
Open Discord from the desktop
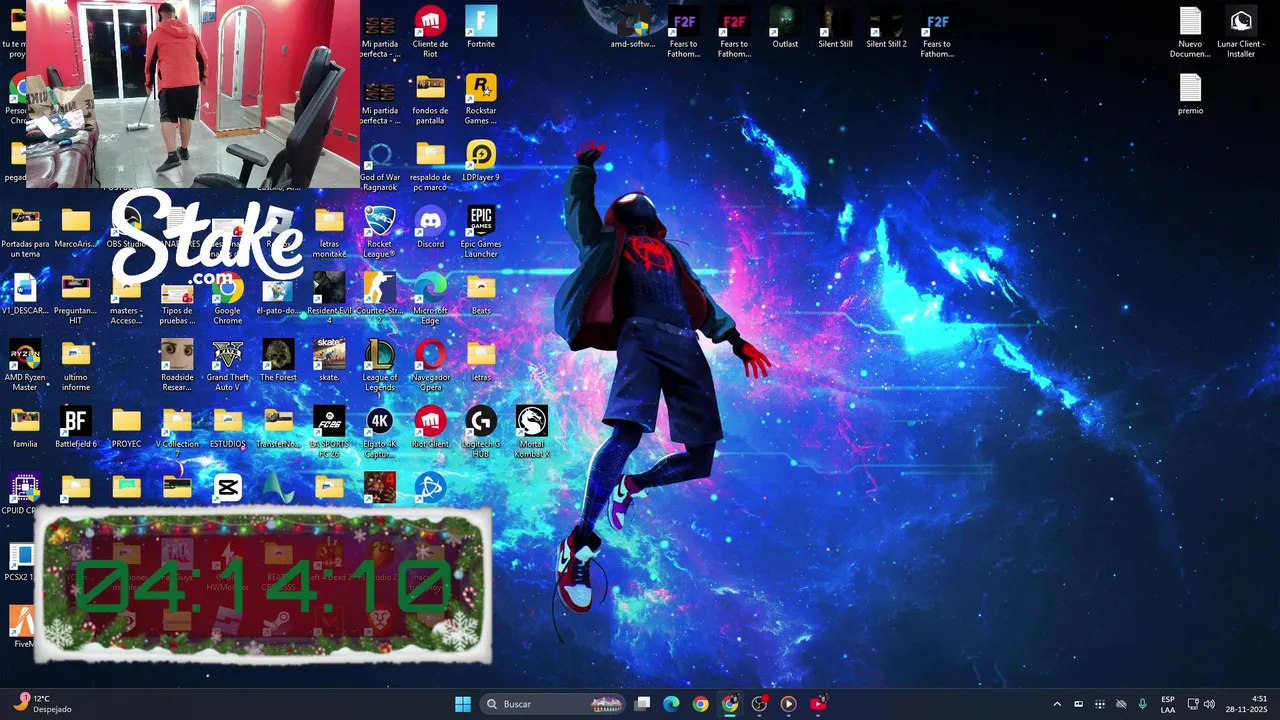[x=430, y=227]
